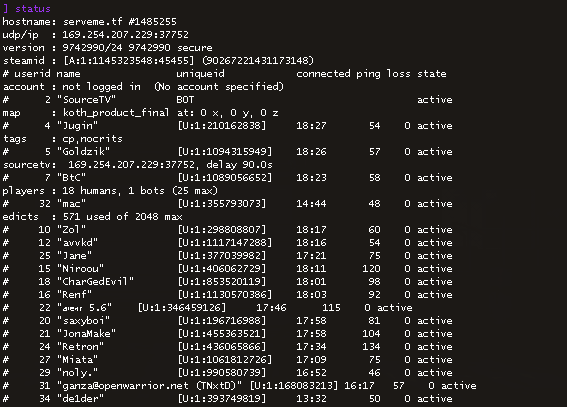Click the player name "CharGedEvil"
Screen dimensions: 567x407
coord(95,282)
